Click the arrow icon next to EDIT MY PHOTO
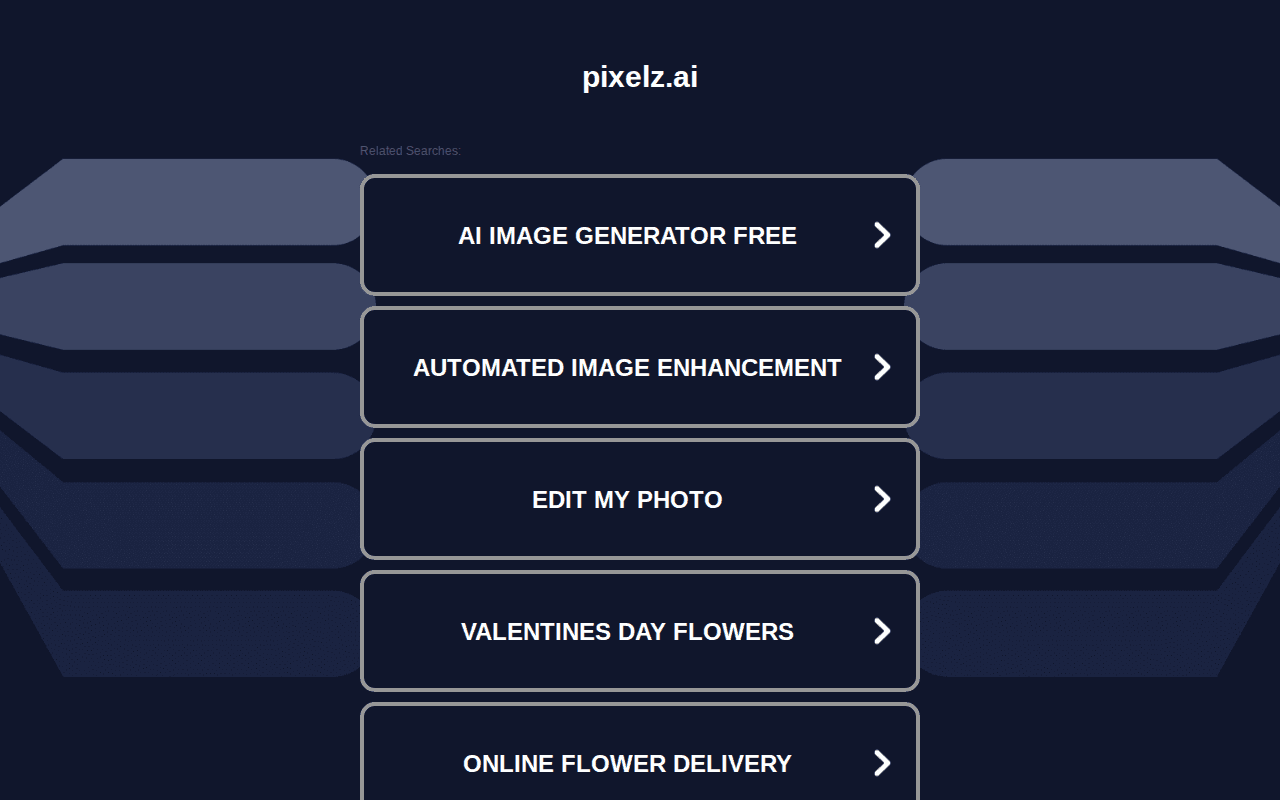Viewport: 1280px width, 800px height. [x=882, y=498]
